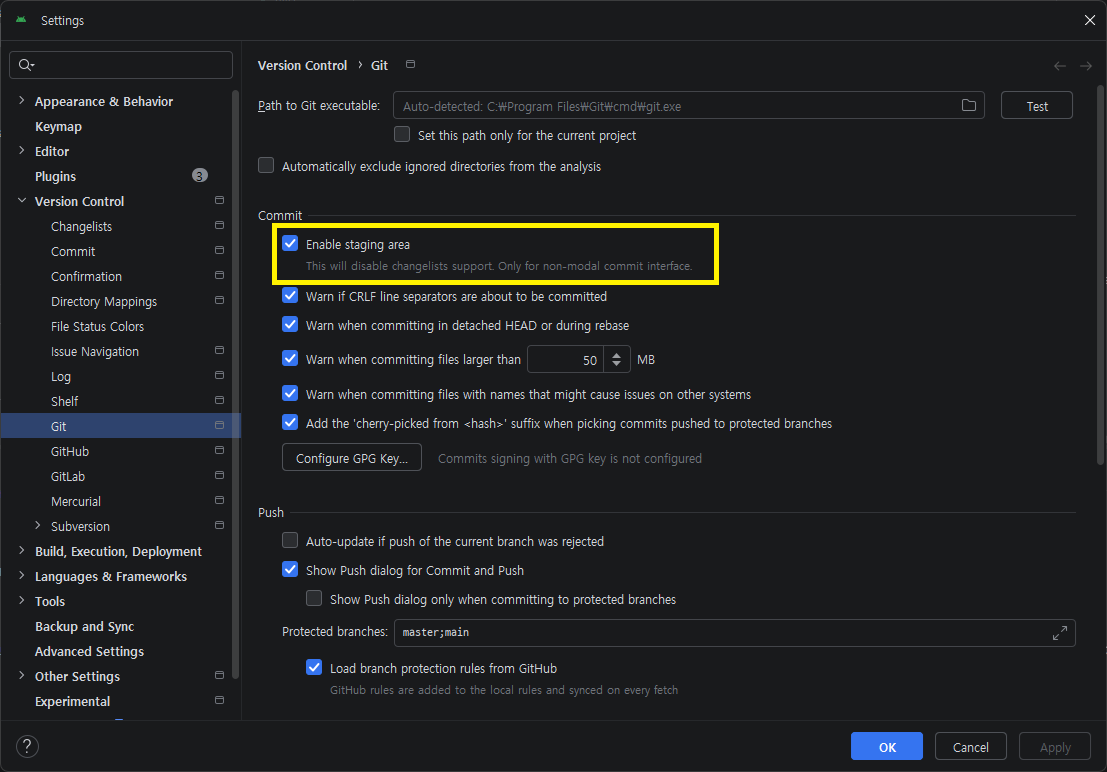Click the Plugins update count badge

click(x=200, y=175)
